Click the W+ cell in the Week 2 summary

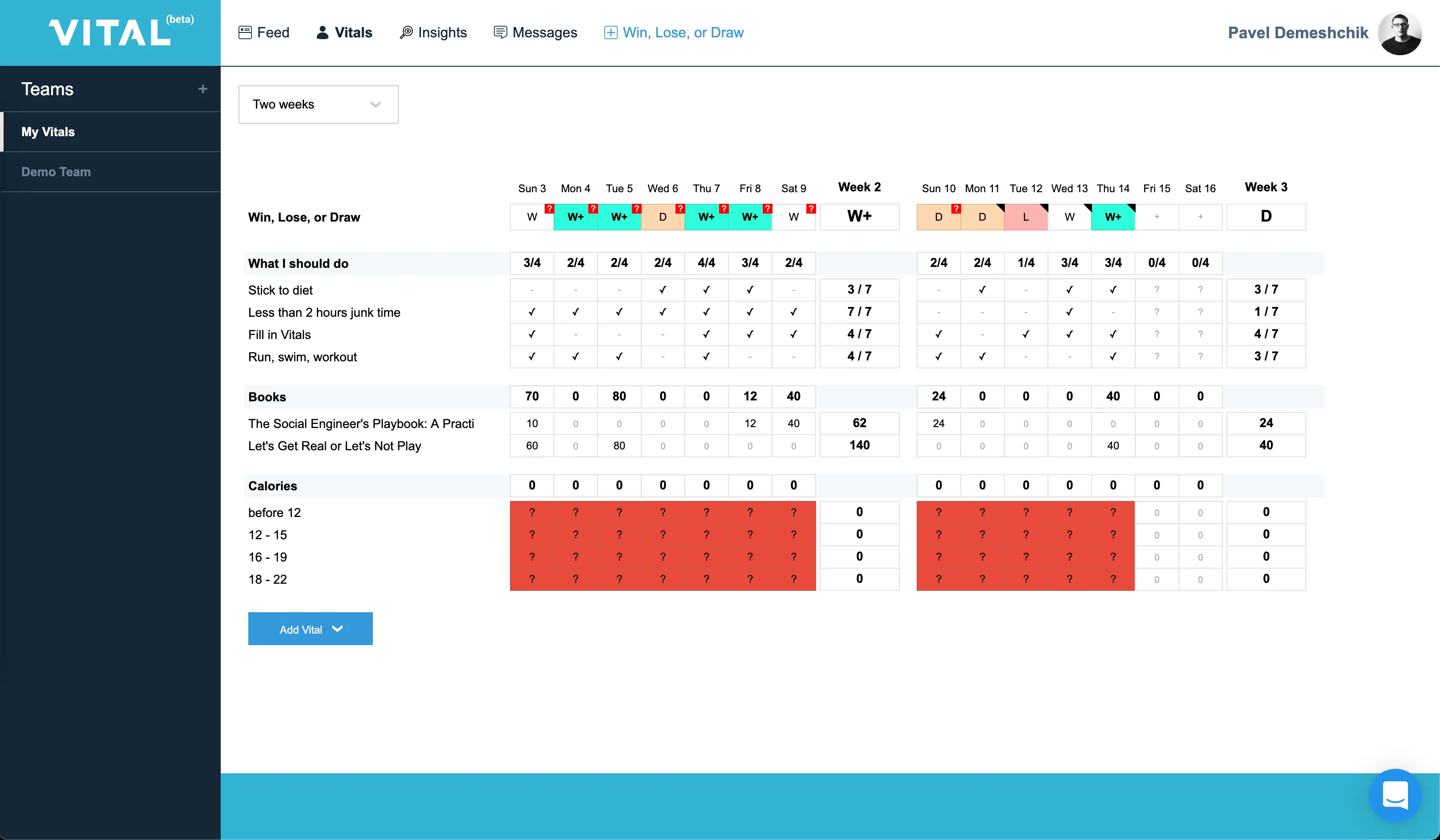[859, 217]
